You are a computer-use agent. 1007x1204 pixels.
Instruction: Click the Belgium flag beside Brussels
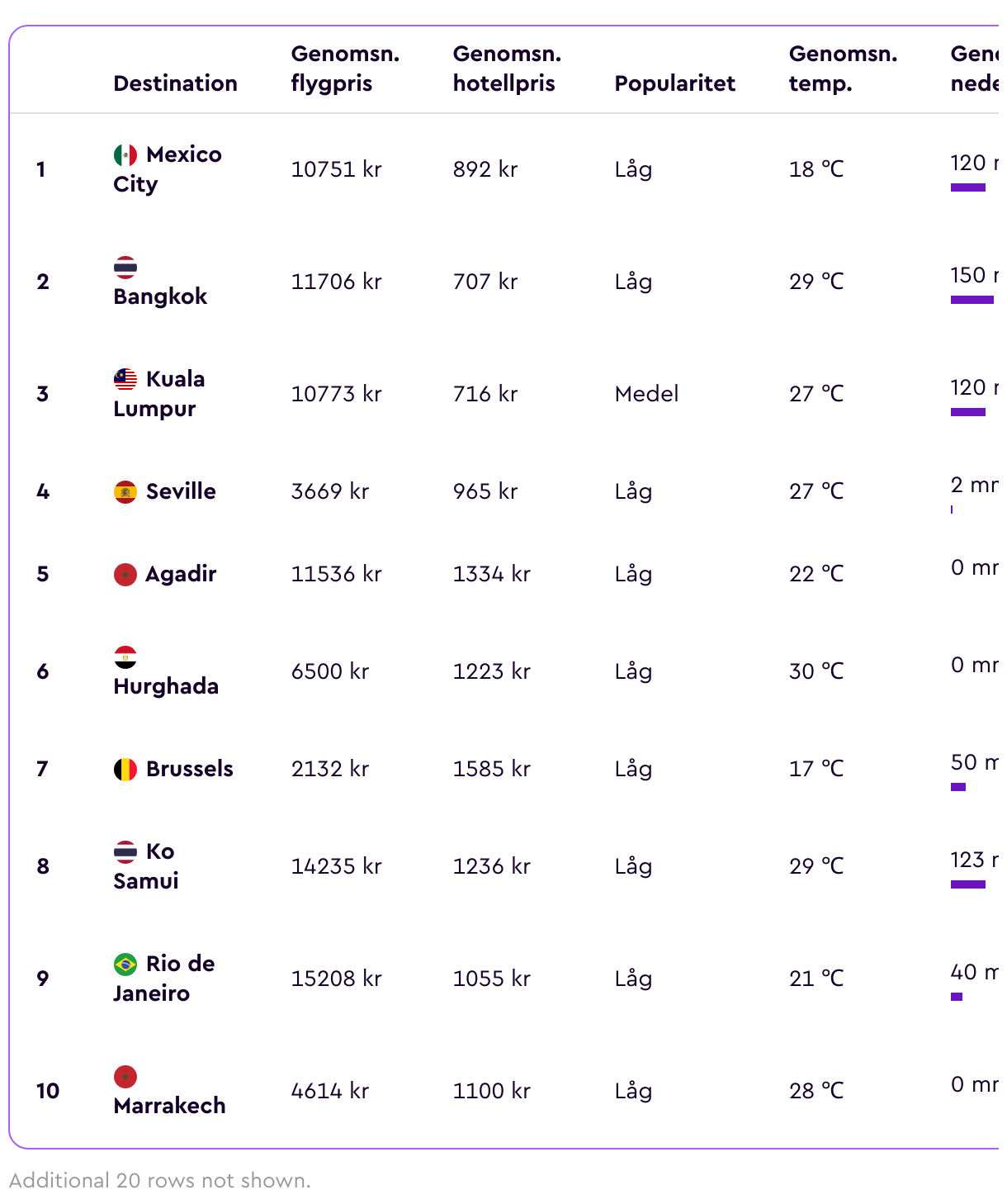125,769
